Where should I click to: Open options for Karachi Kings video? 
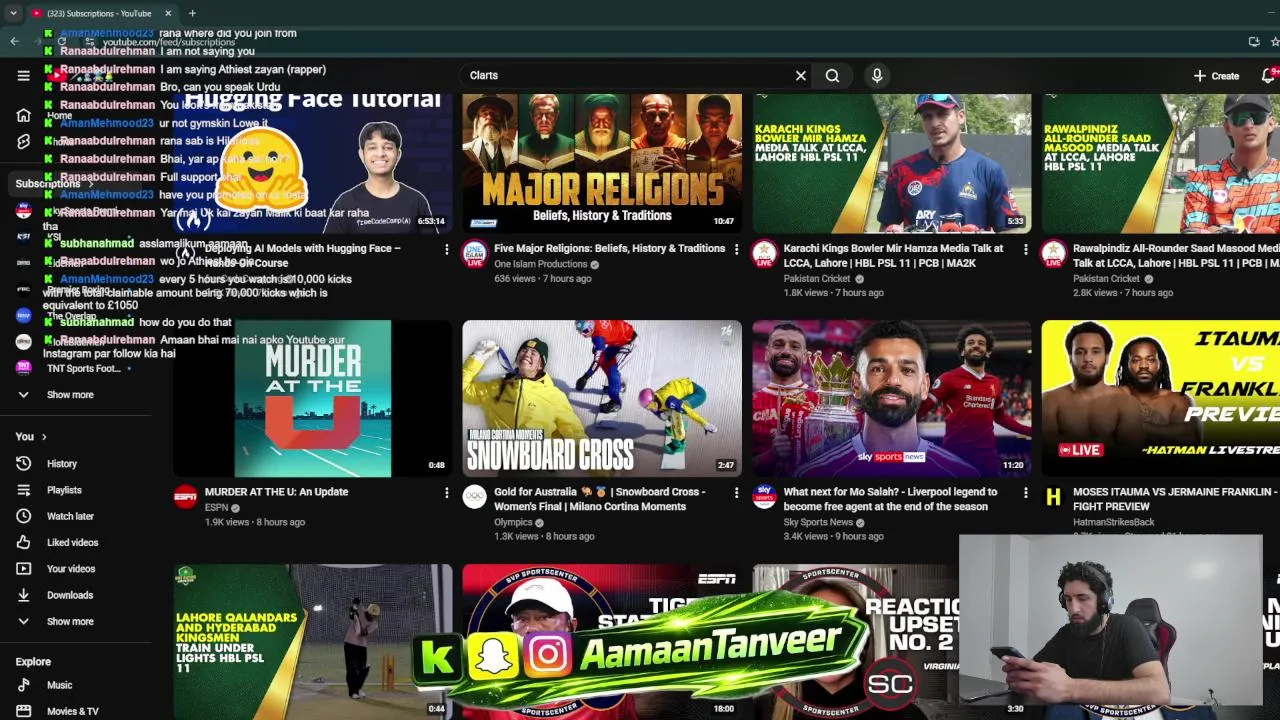[1026, 249]
